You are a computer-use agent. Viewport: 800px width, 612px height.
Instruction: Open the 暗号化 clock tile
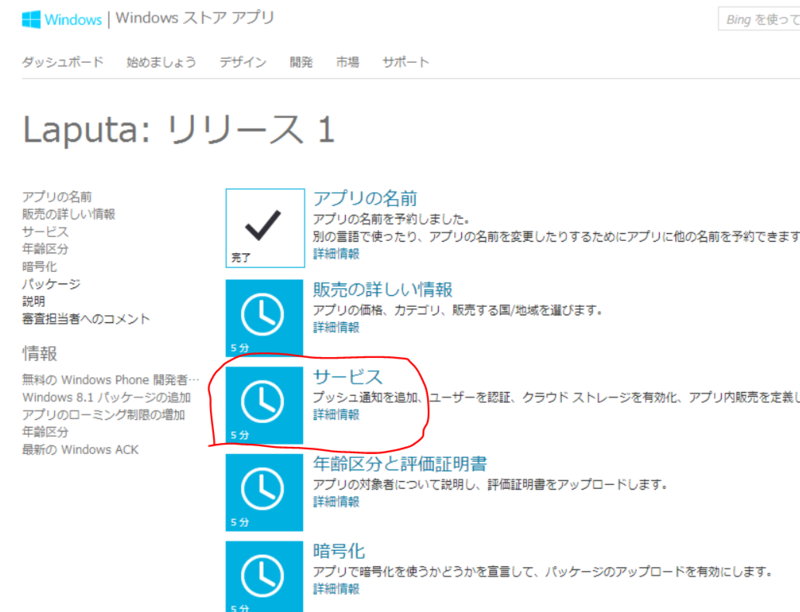(x=264, y=577)
